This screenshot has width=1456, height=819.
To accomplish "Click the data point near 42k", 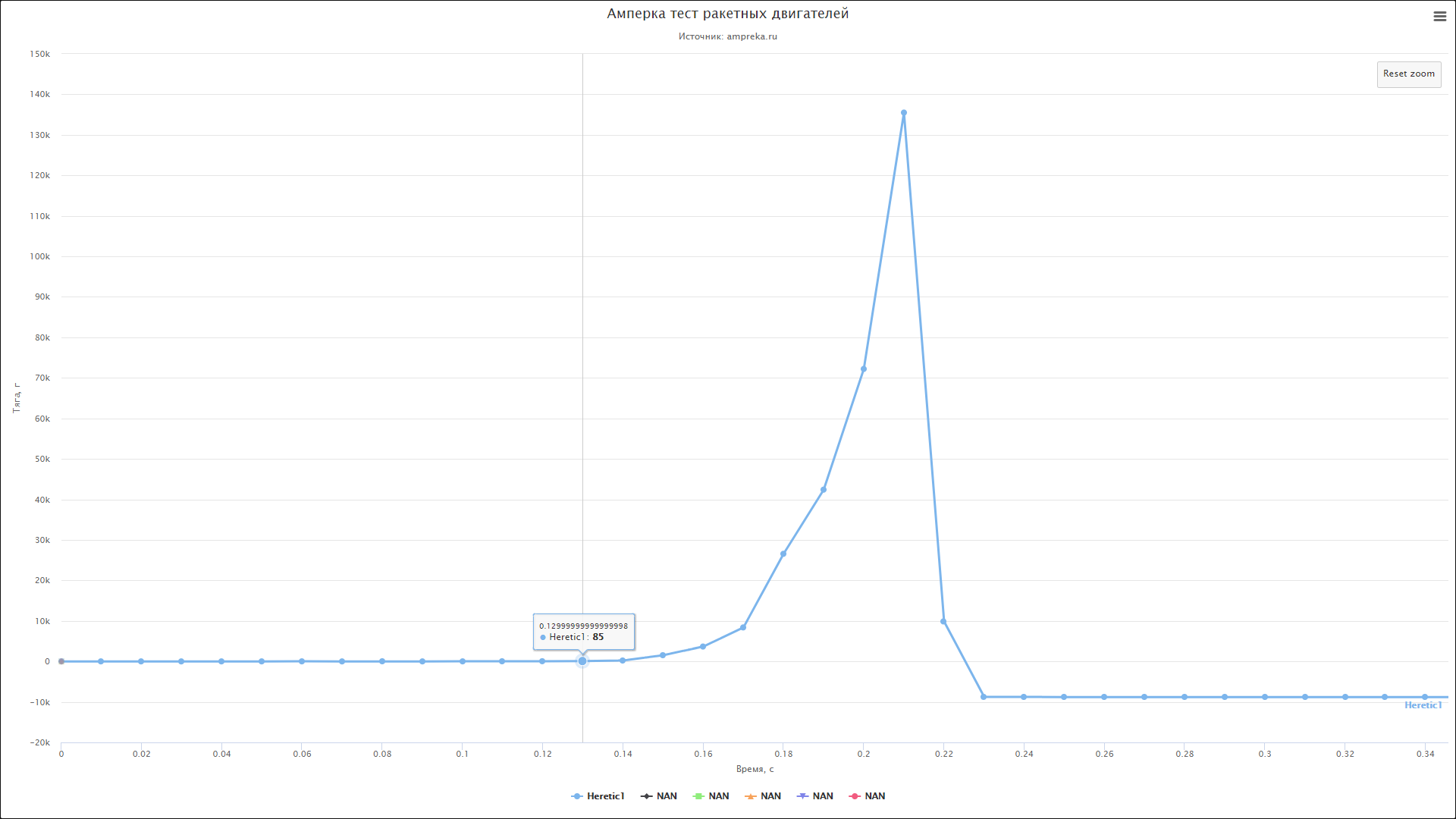I will [824, 490].
